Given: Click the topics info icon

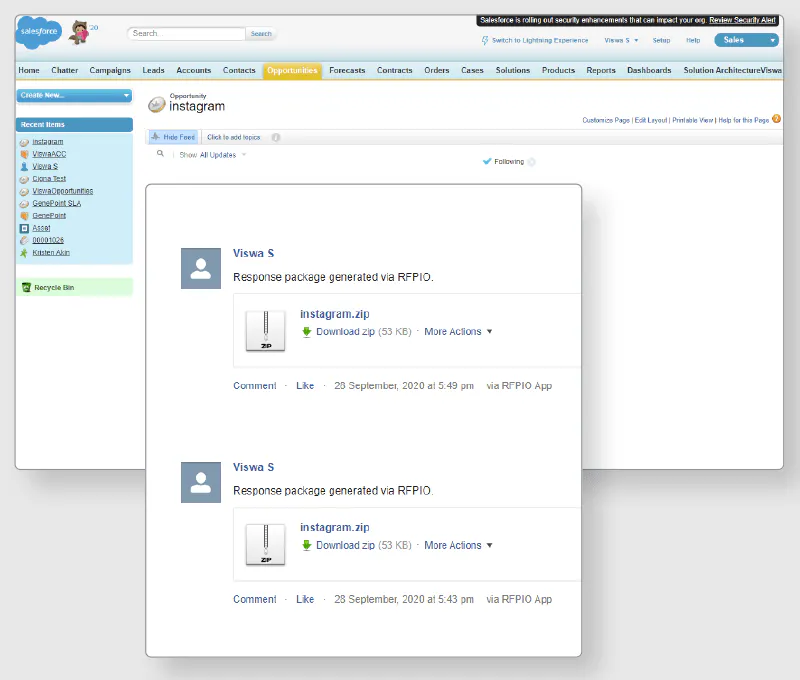Looking at the screenshot, I should click(276, 137).
